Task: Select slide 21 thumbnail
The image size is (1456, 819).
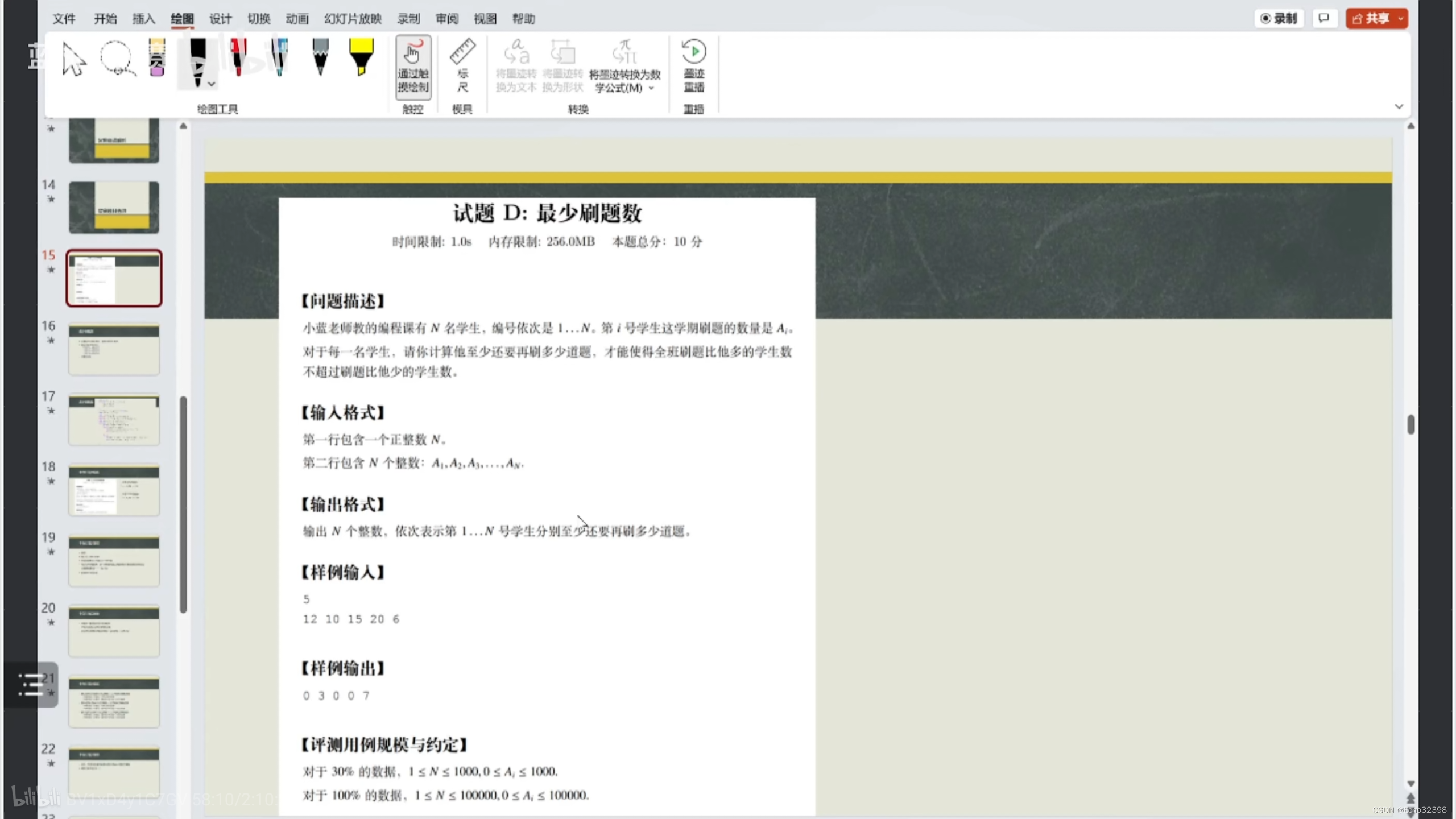Action: (x=114, y=702)
